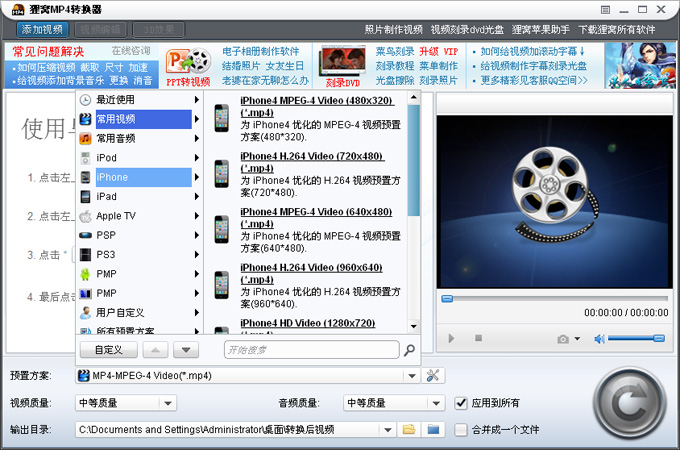Select the Apple TV menu category

click(x=139, y=216)
